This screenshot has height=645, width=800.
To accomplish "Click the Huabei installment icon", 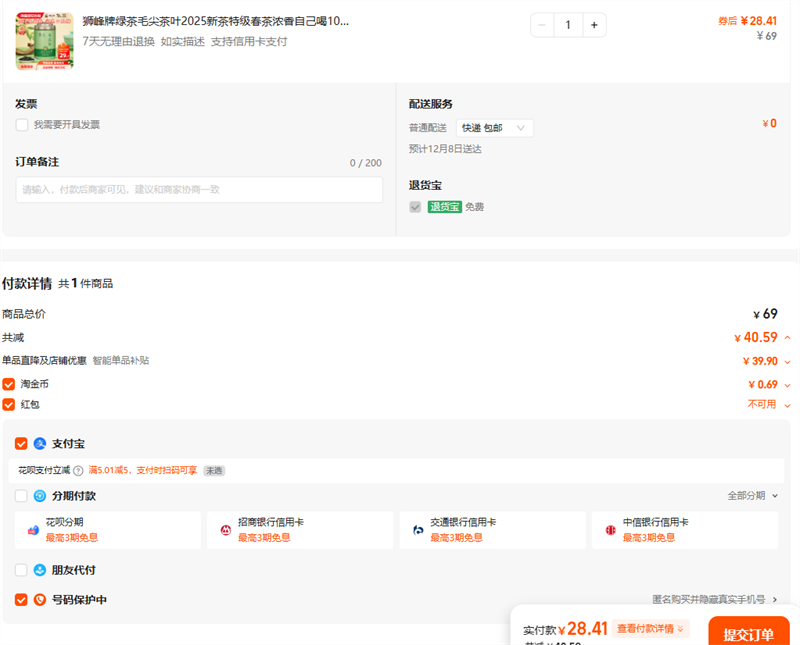I will point(33,530).
